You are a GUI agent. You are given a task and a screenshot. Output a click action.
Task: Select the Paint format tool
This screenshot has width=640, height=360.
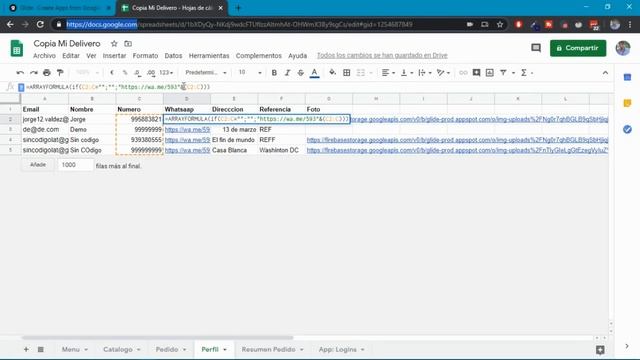60,73
